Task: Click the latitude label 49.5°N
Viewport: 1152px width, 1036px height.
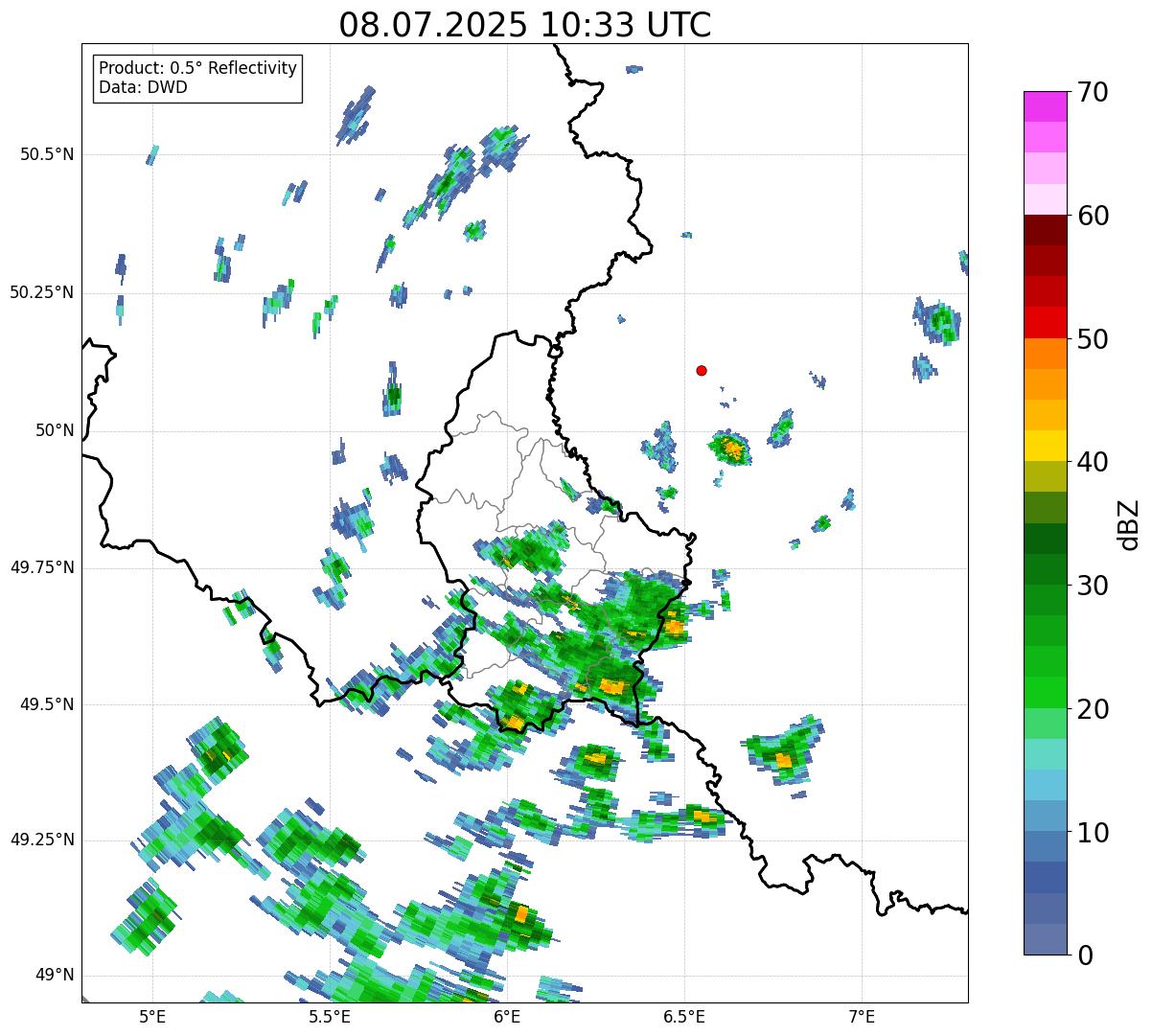Action: [x=48, y=704]
